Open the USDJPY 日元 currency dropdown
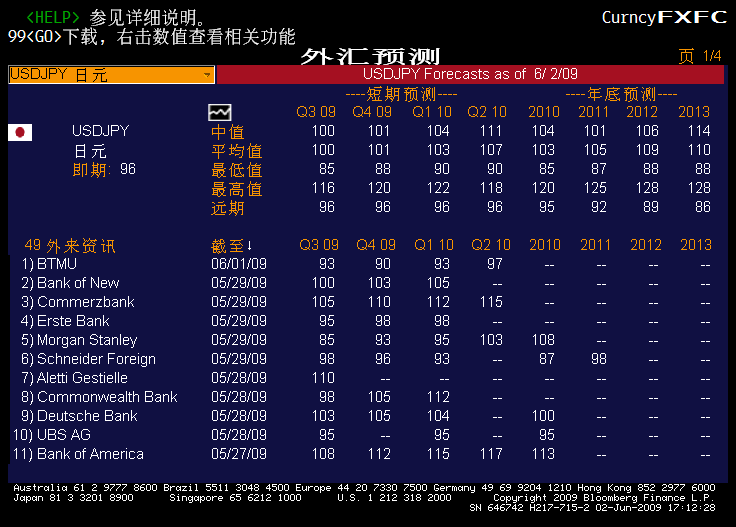 112,75
